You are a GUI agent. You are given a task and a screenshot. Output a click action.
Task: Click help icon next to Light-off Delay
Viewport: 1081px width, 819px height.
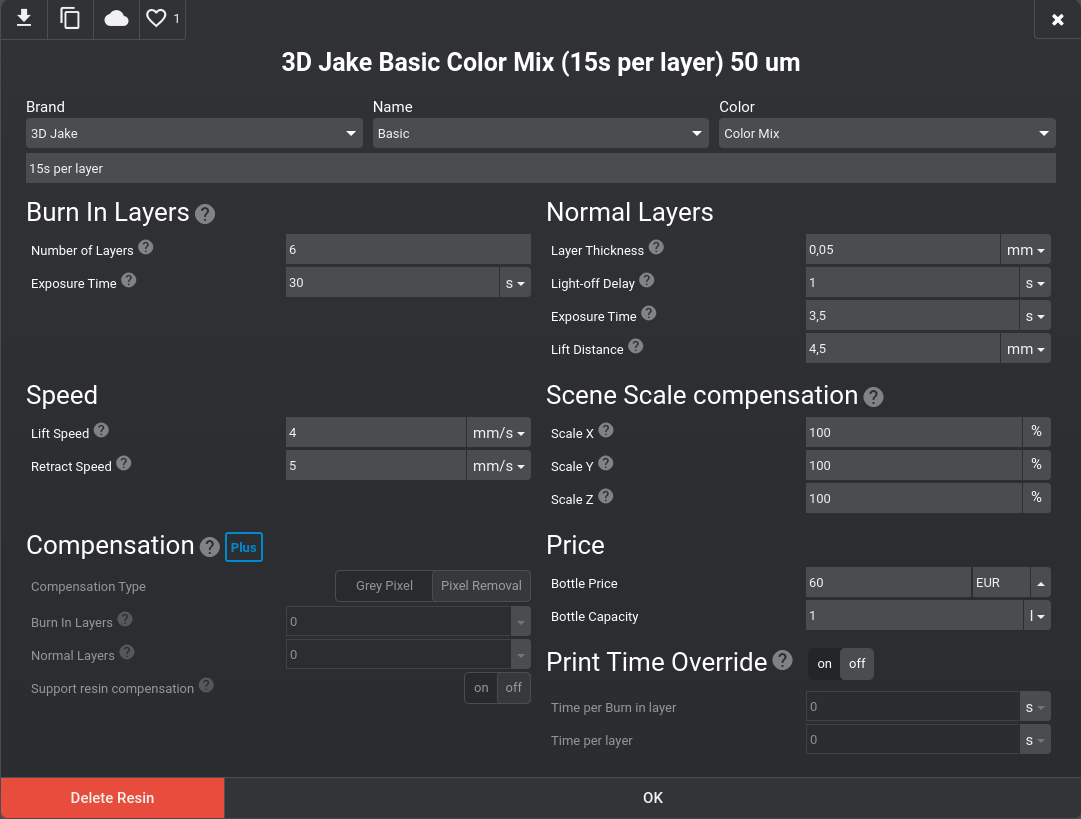pyautogui.click(x=646, y=281)
